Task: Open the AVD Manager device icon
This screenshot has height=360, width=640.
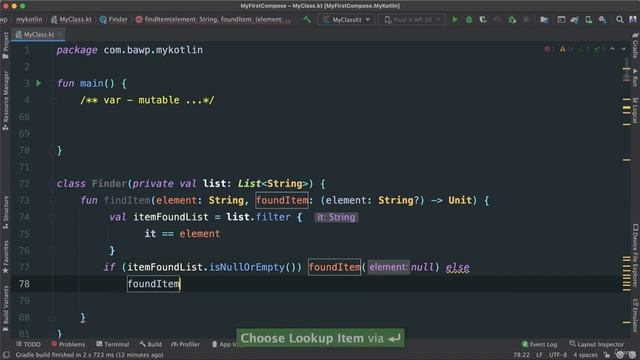Action: [588, 20]
